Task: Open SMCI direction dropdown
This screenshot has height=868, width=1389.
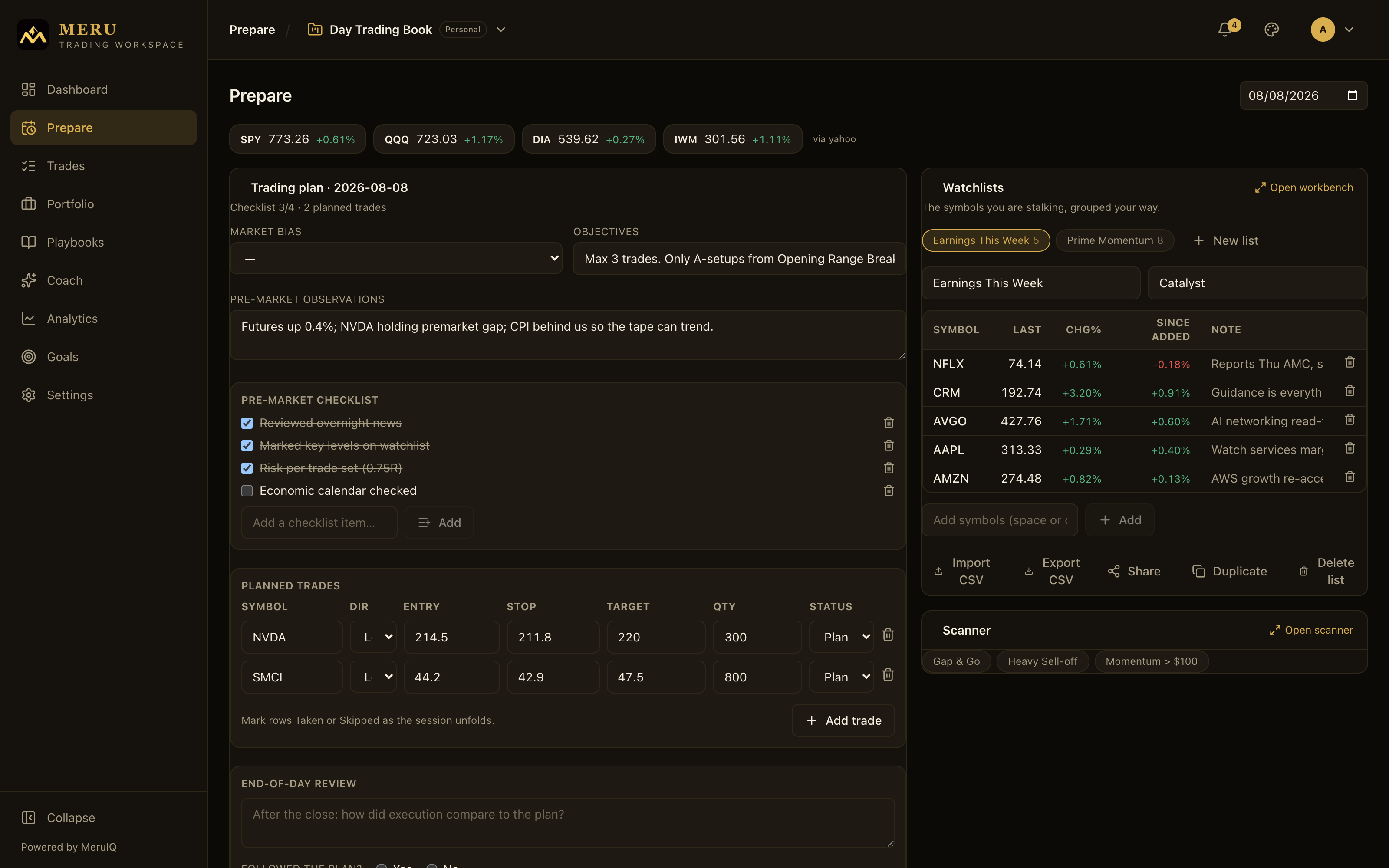Action: (x=373, y=677)
